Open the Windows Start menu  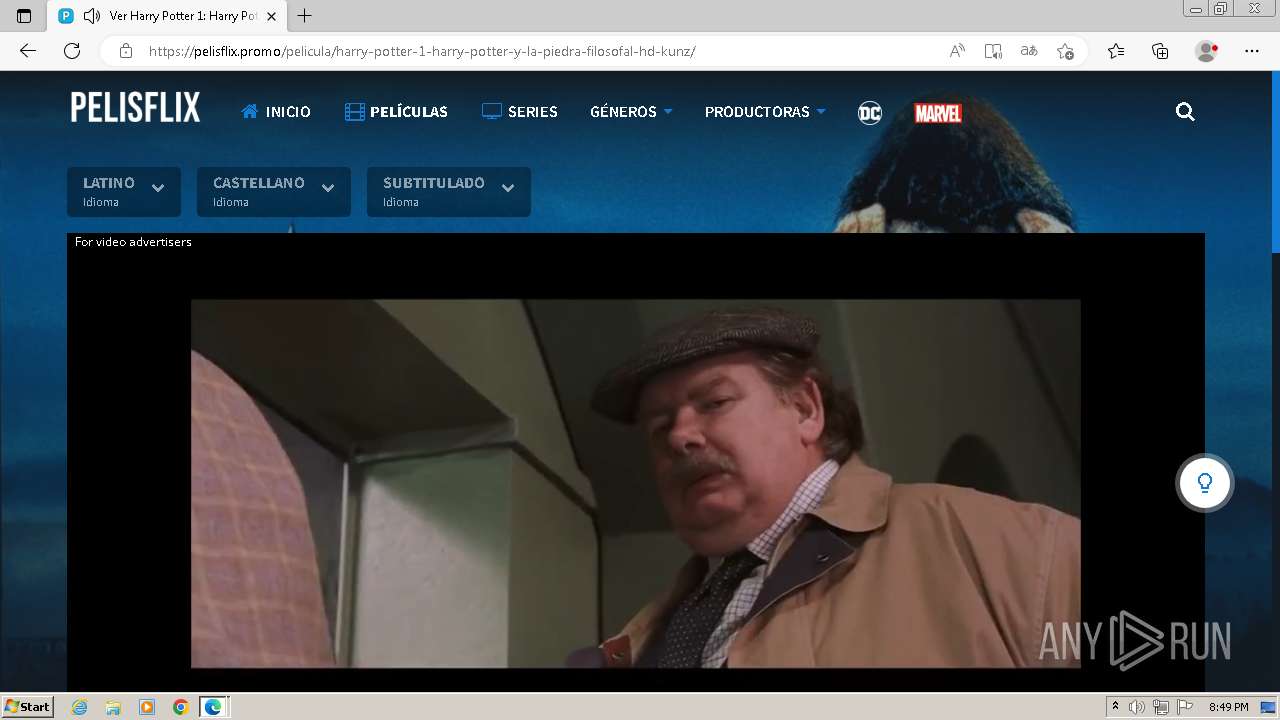pos(28,706)
